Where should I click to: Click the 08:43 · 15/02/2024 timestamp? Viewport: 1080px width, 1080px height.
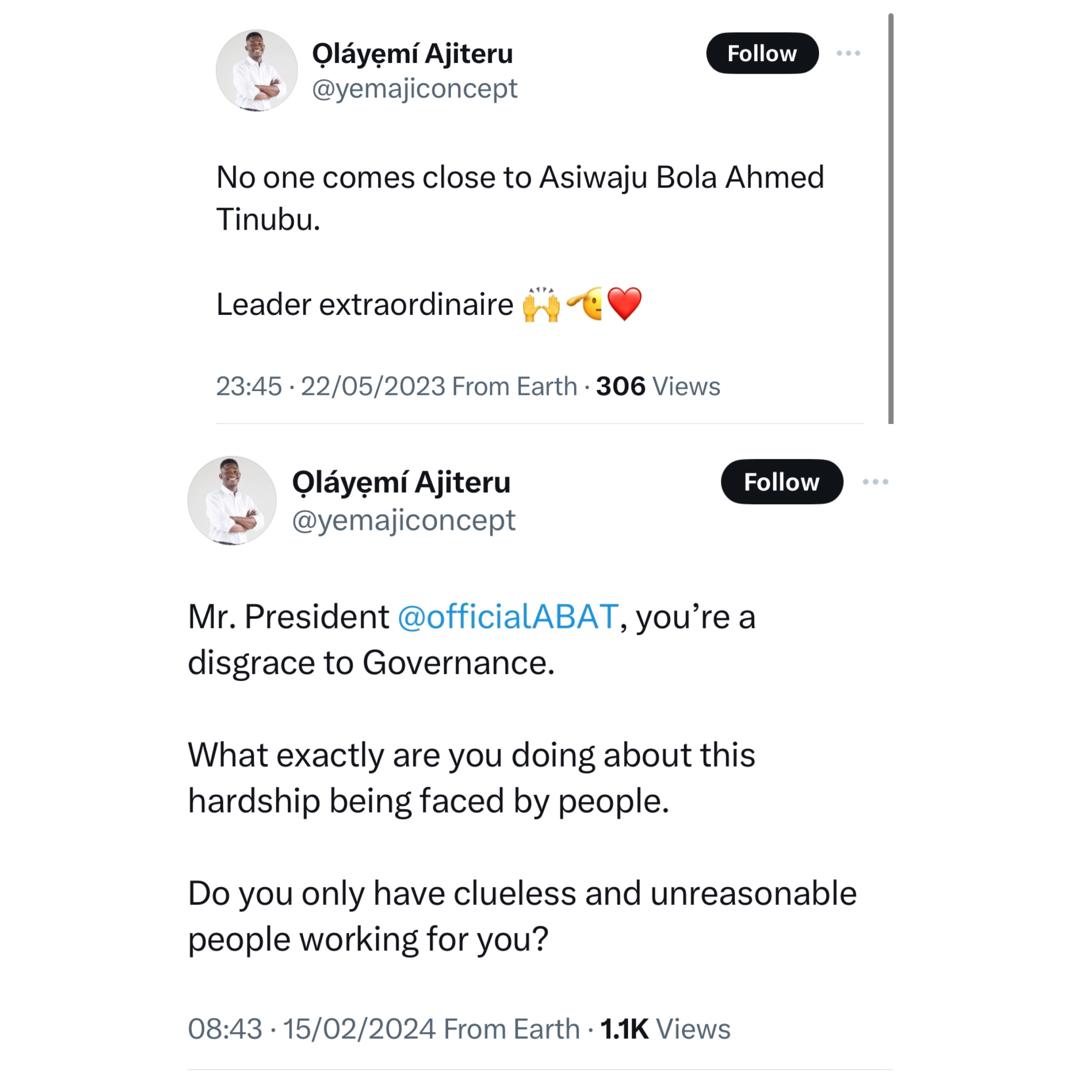(311, 1028)
